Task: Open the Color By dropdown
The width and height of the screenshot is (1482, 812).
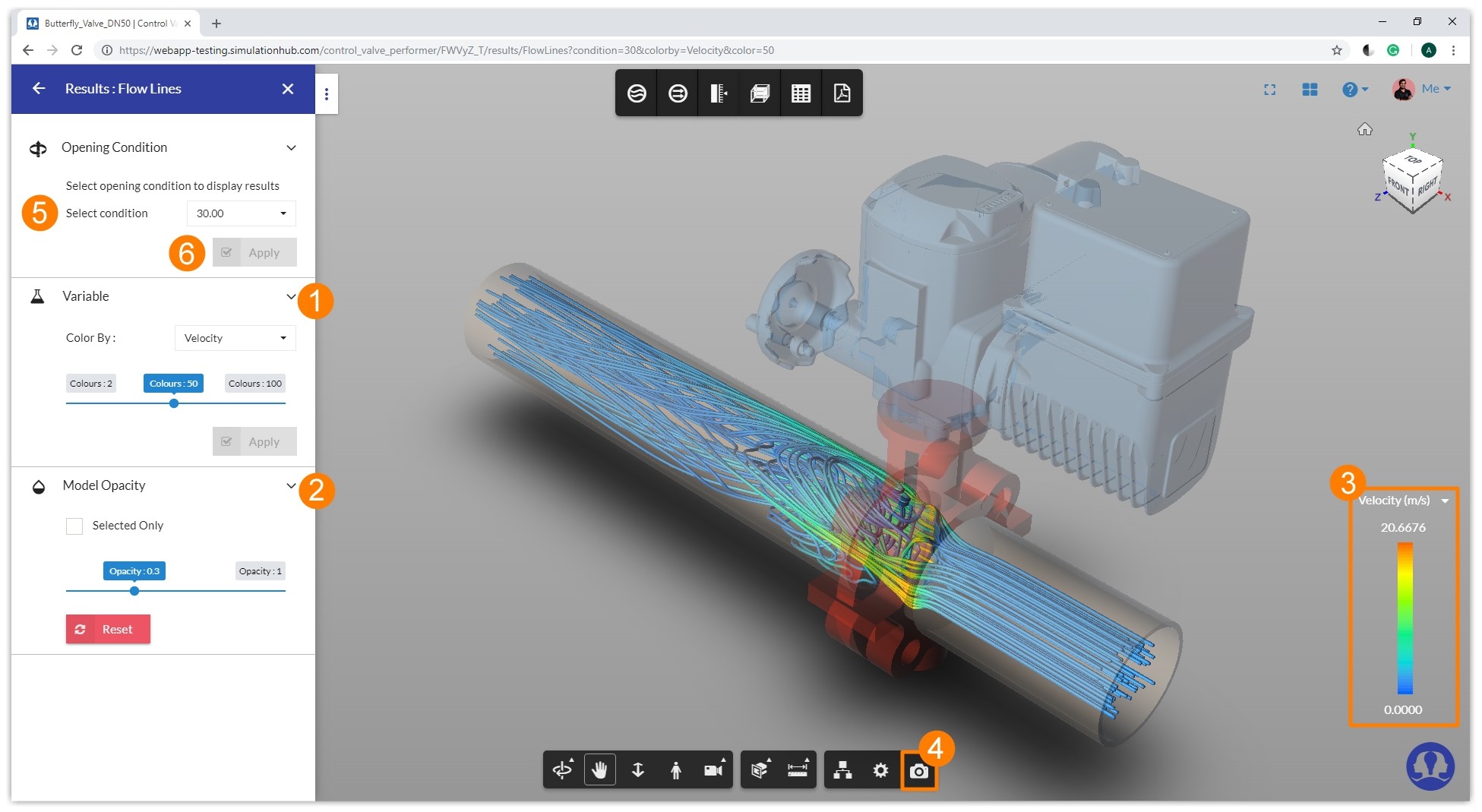Action: click(234, 337)
